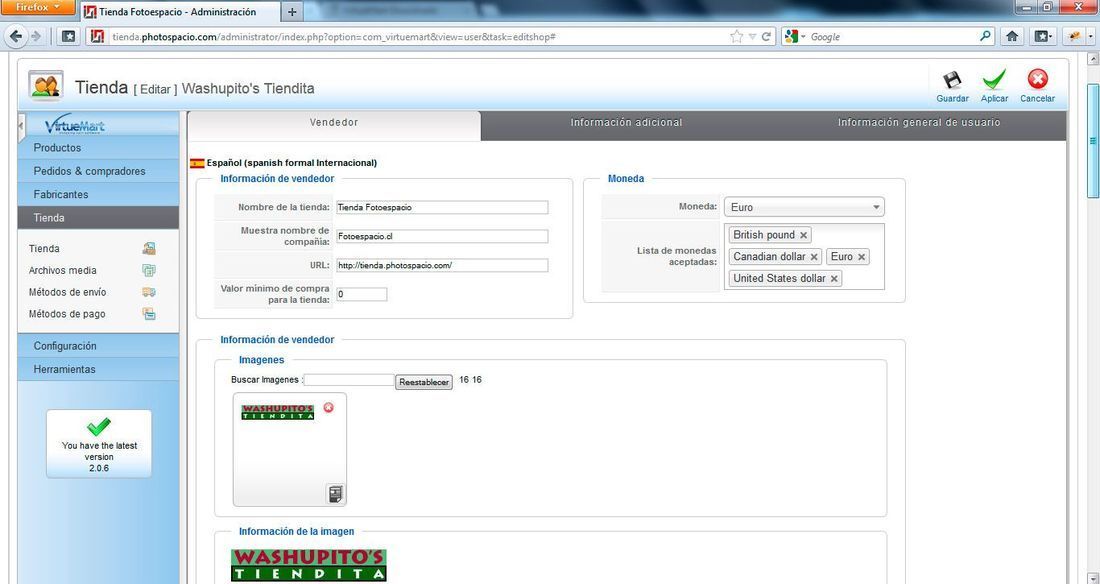
Task: Click the user-store header icon beside Tienda
Action: (46, 86)
